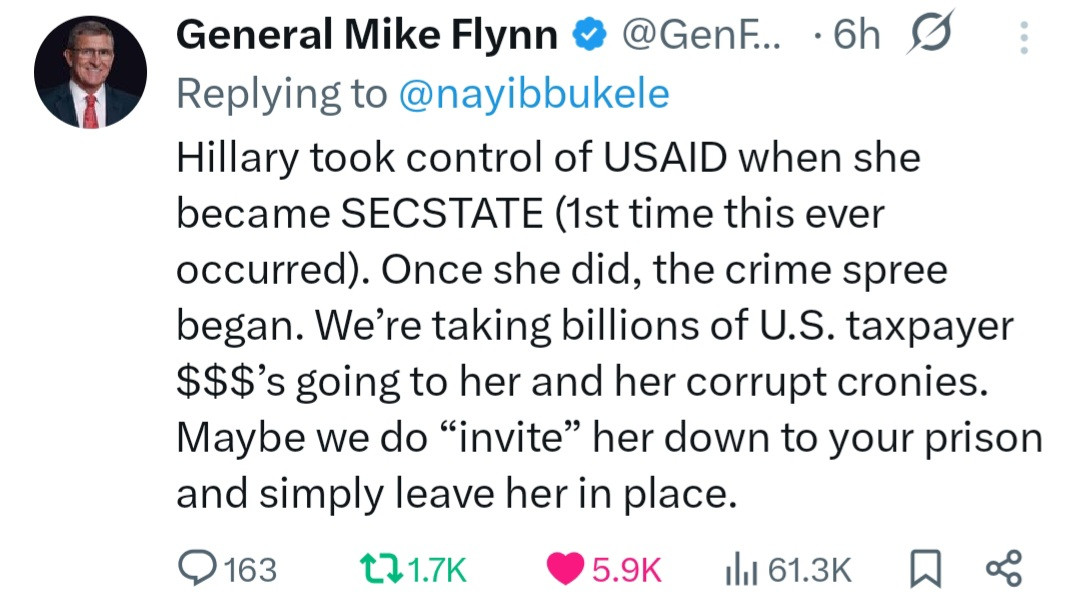
Task: Click the 163 replies count
Action: tap(250, 570)
